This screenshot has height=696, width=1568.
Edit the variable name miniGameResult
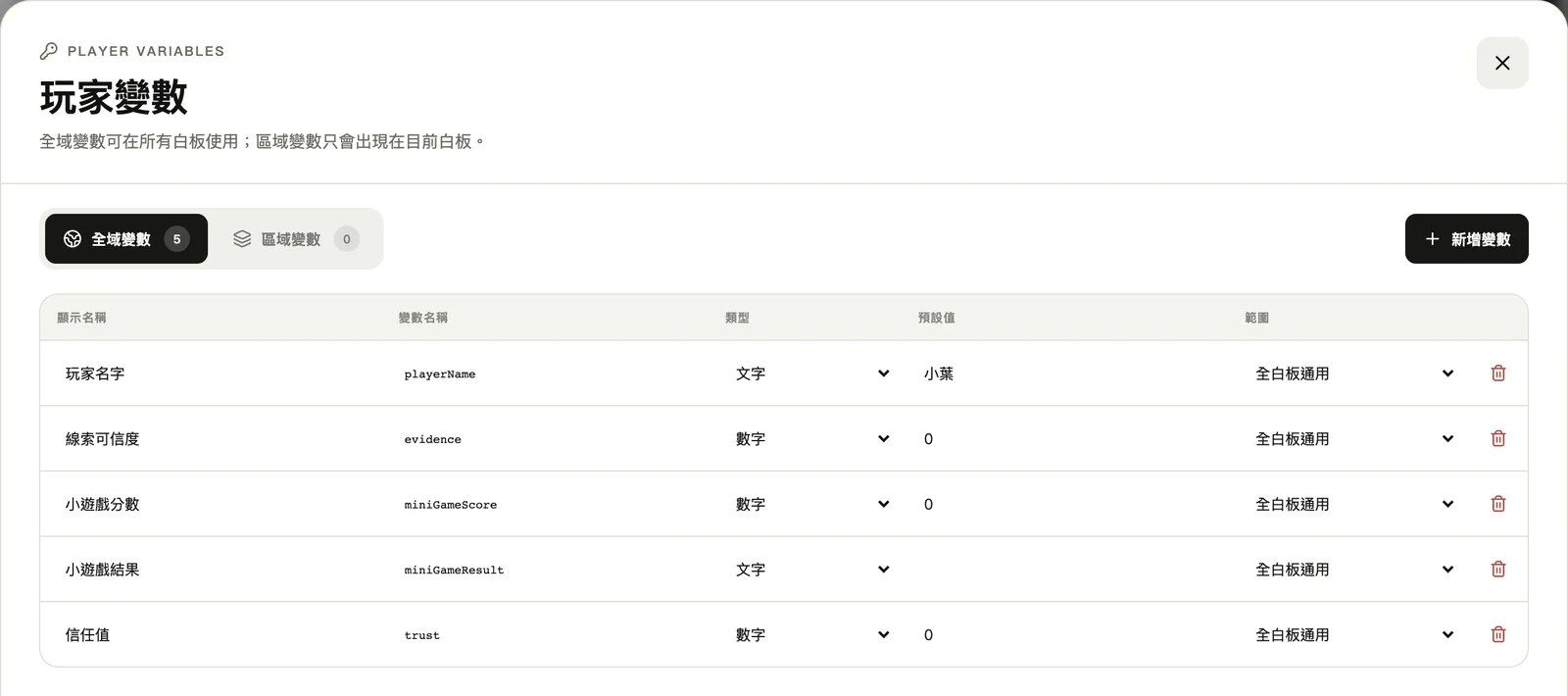tap(555, 570)
